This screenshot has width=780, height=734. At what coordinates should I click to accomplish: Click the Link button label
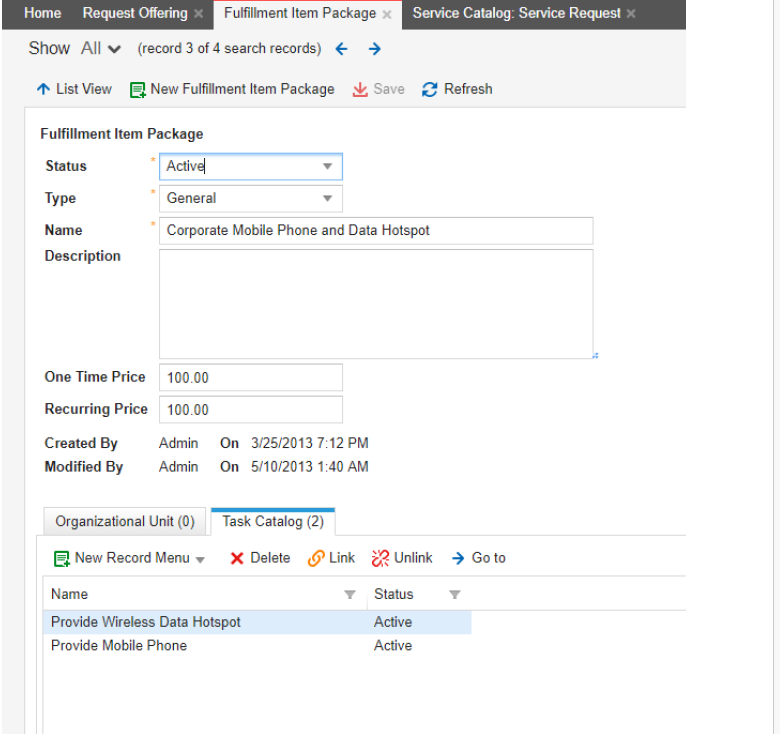pos(342,558)
